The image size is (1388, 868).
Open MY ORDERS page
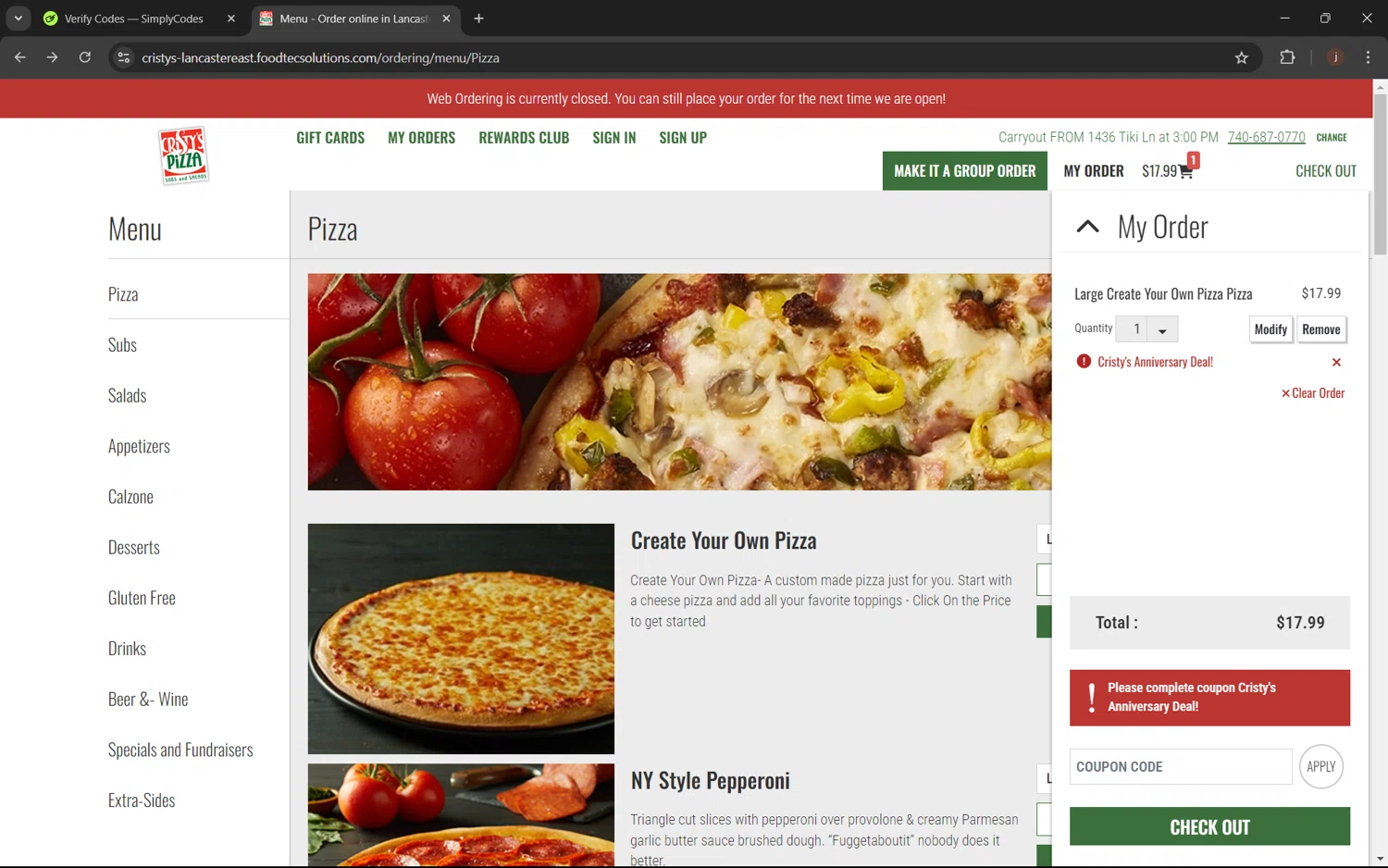click(421, 138)
